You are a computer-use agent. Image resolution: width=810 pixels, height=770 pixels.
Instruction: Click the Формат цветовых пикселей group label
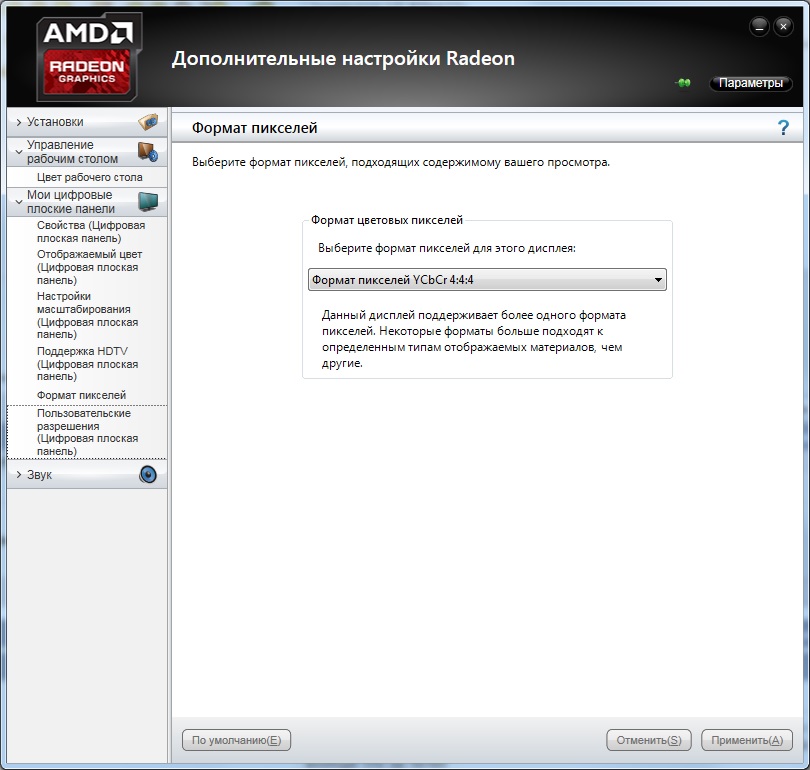tap(387, 220)
